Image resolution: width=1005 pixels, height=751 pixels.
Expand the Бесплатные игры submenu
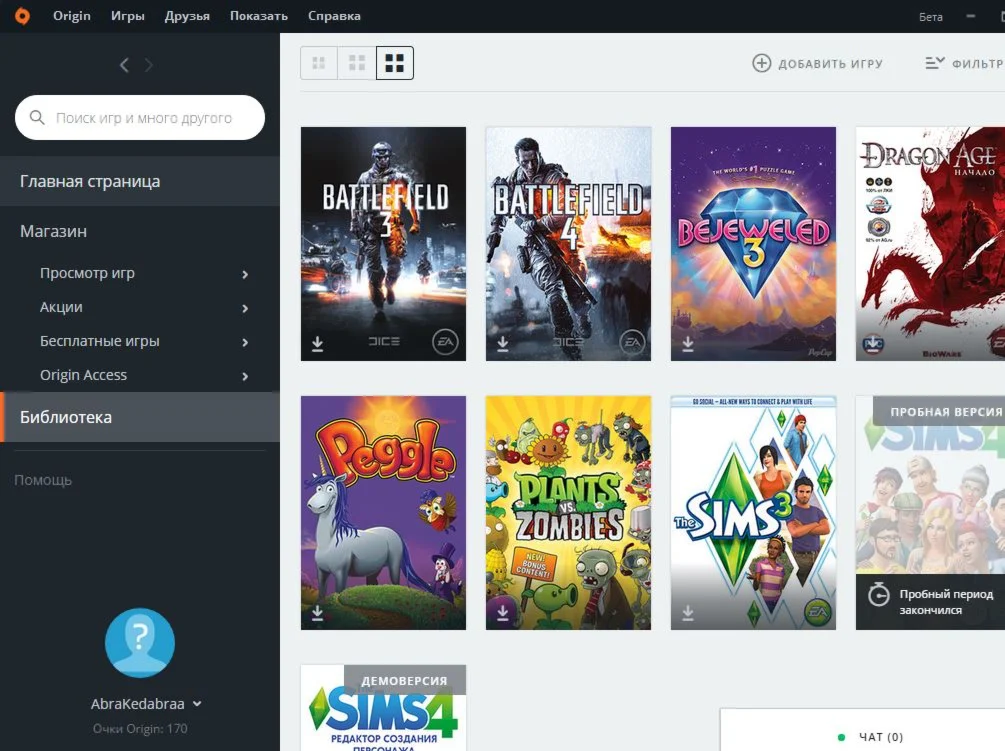point(245,342)
